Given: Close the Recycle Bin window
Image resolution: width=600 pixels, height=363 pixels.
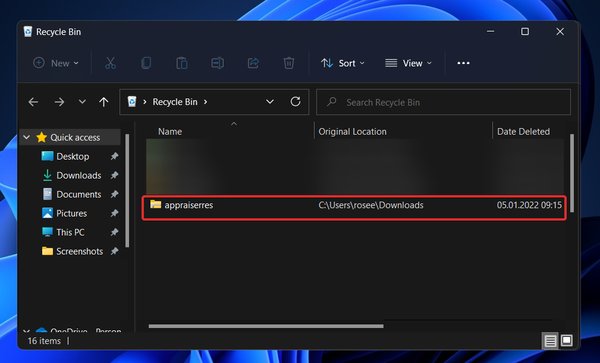Looking at the screenshot, I should coord(560,32).
